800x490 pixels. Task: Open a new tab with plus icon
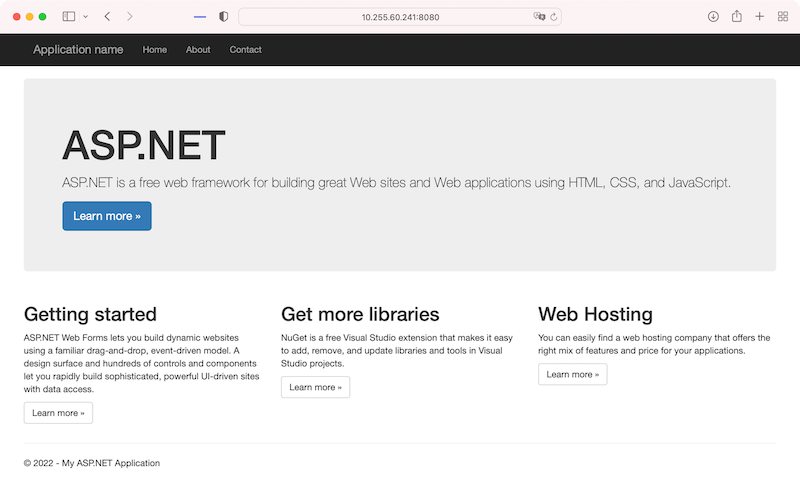[x=760, y=17]
